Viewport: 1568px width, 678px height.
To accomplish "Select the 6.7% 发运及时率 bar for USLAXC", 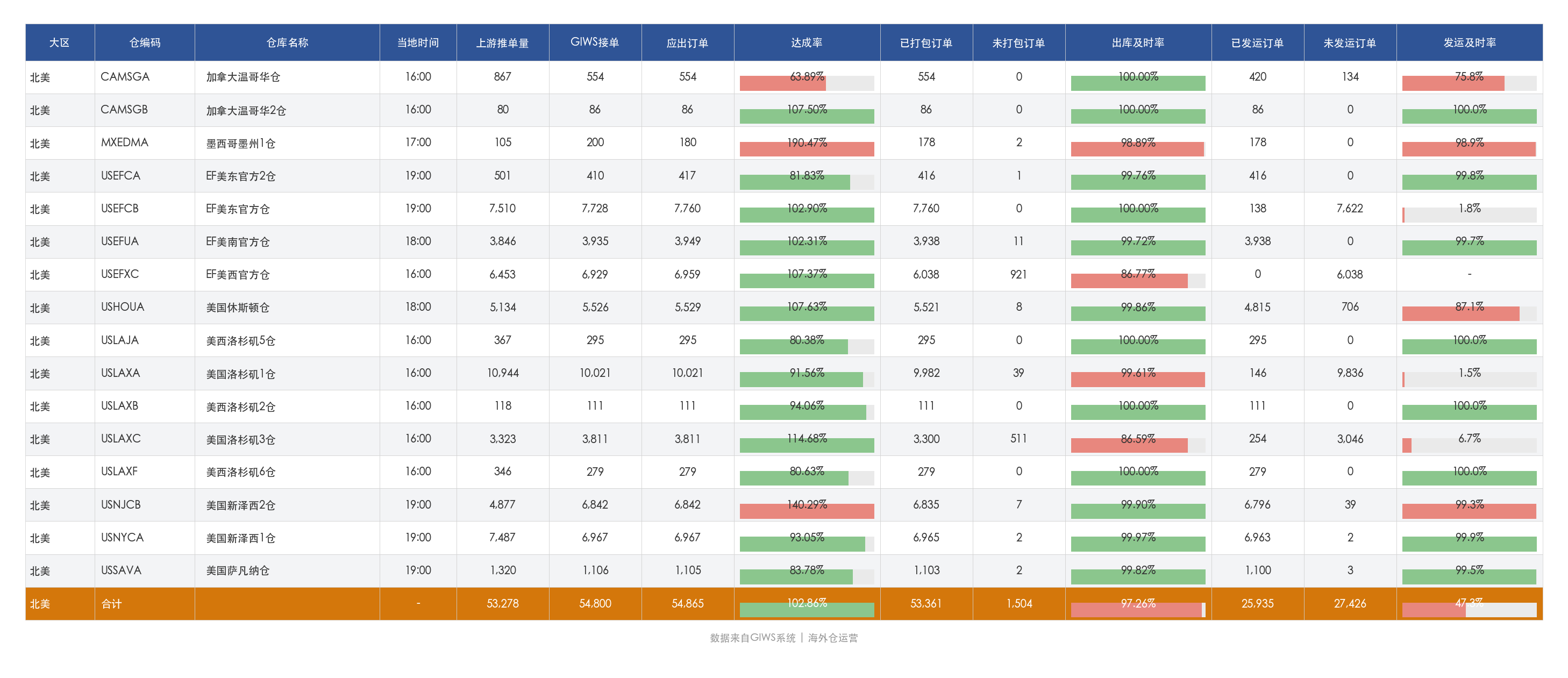I will 1470,445.
